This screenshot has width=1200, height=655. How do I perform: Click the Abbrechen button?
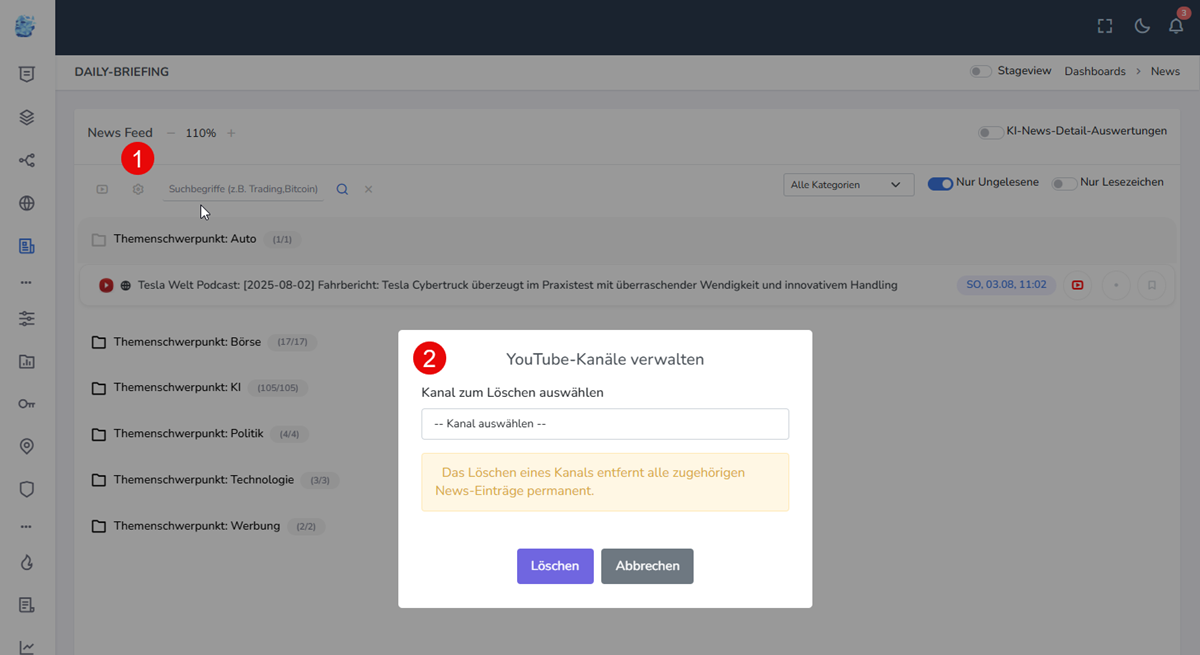coord(647,566)
